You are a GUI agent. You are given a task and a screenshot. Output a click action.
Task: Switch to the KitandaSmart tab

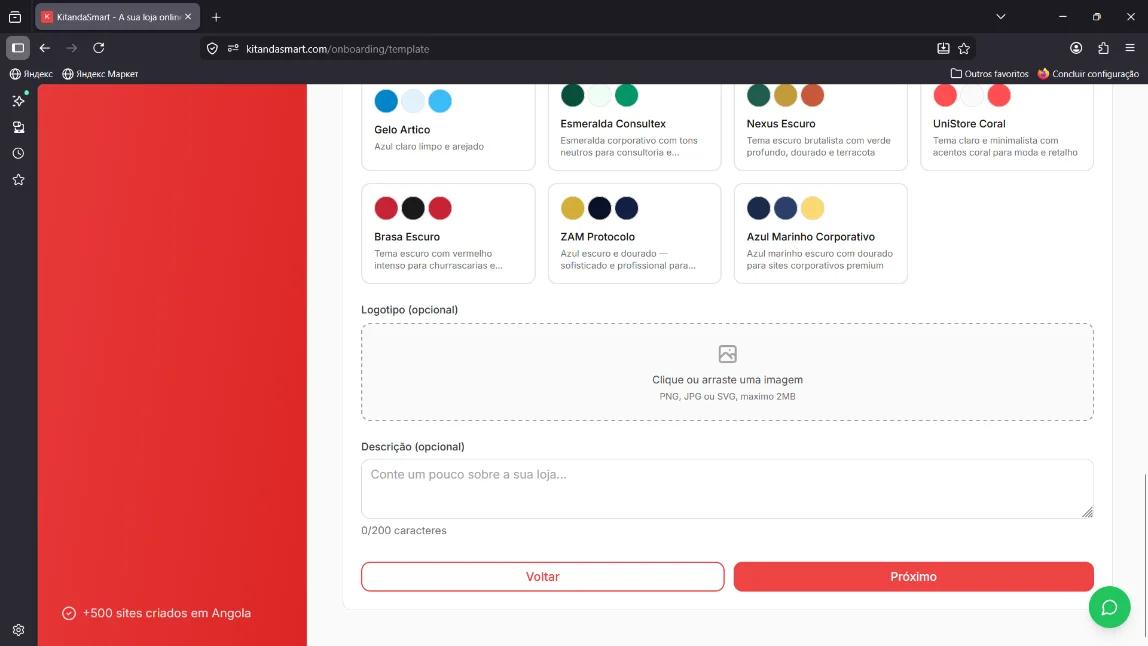tap(117, 17)
